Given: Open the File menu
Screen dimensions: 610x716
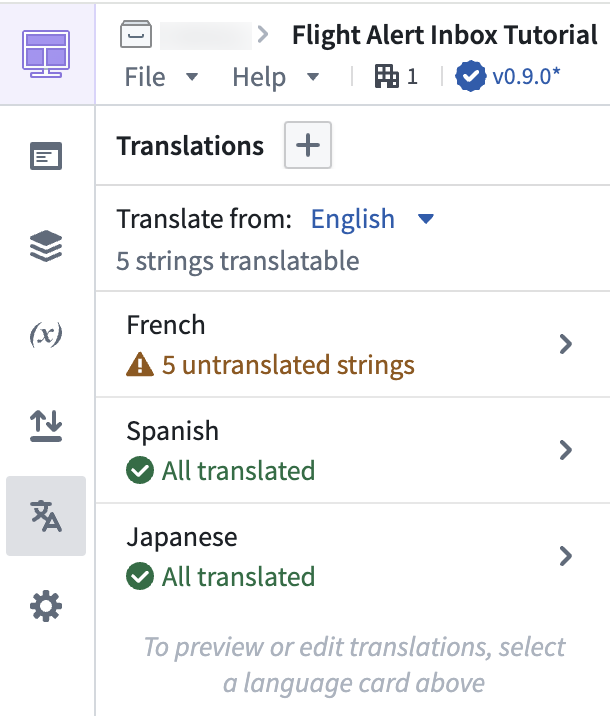Looking at the screenshot, I should click(x=161, y=77).
